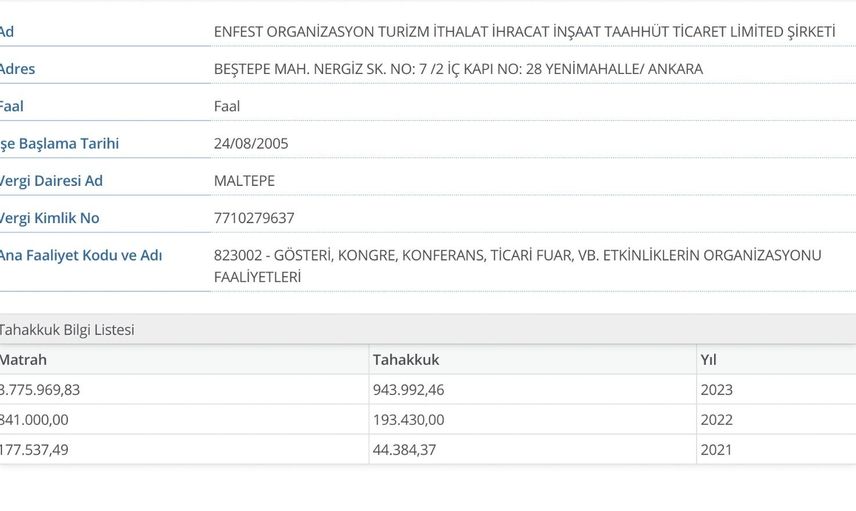Select matrah value 3.775.969,83
The image size is (856, 511).
tap(39, 390)
